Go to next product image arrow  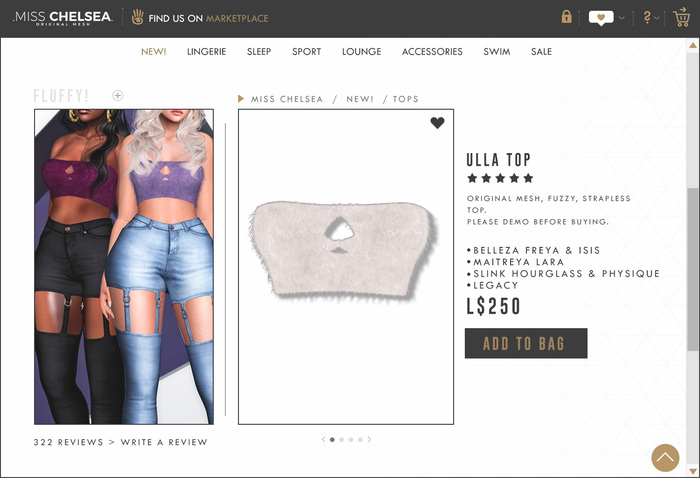369,440
